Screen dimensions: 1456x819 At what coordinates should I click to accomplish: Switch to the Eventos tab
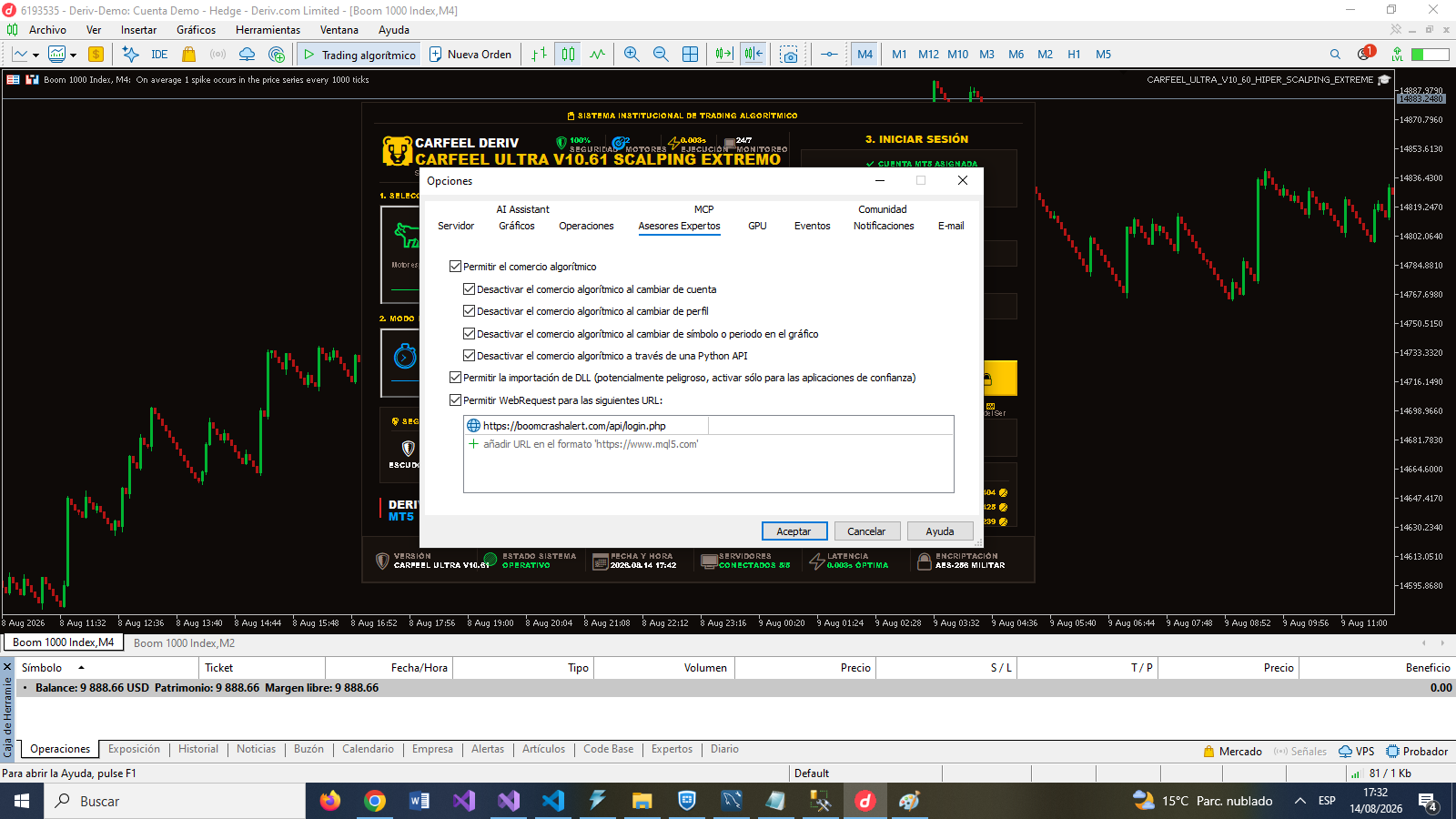click(x=812, y=226)
